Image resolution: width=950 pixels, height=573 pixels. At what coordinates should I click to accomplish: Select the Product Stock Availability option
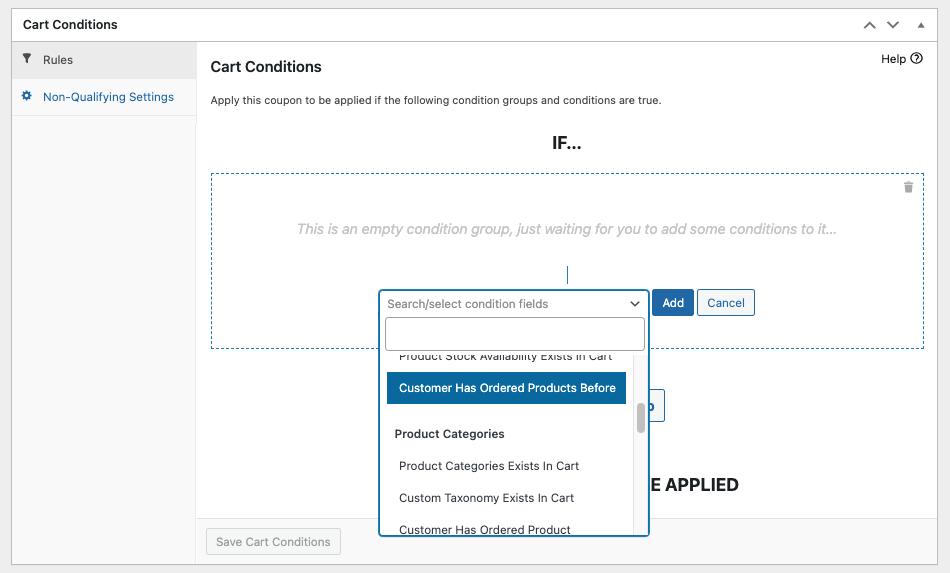505,358
